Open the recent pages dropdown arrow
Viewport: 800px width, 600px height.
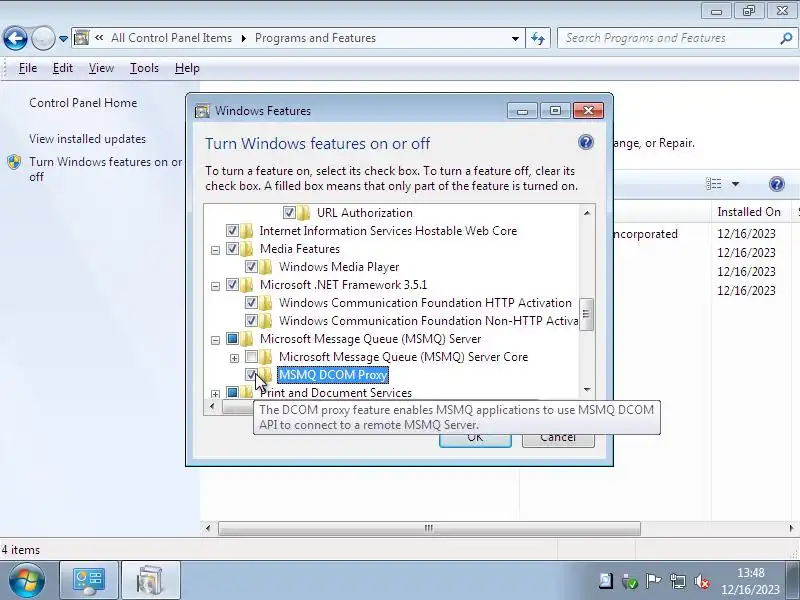click(x=63, y=39)
